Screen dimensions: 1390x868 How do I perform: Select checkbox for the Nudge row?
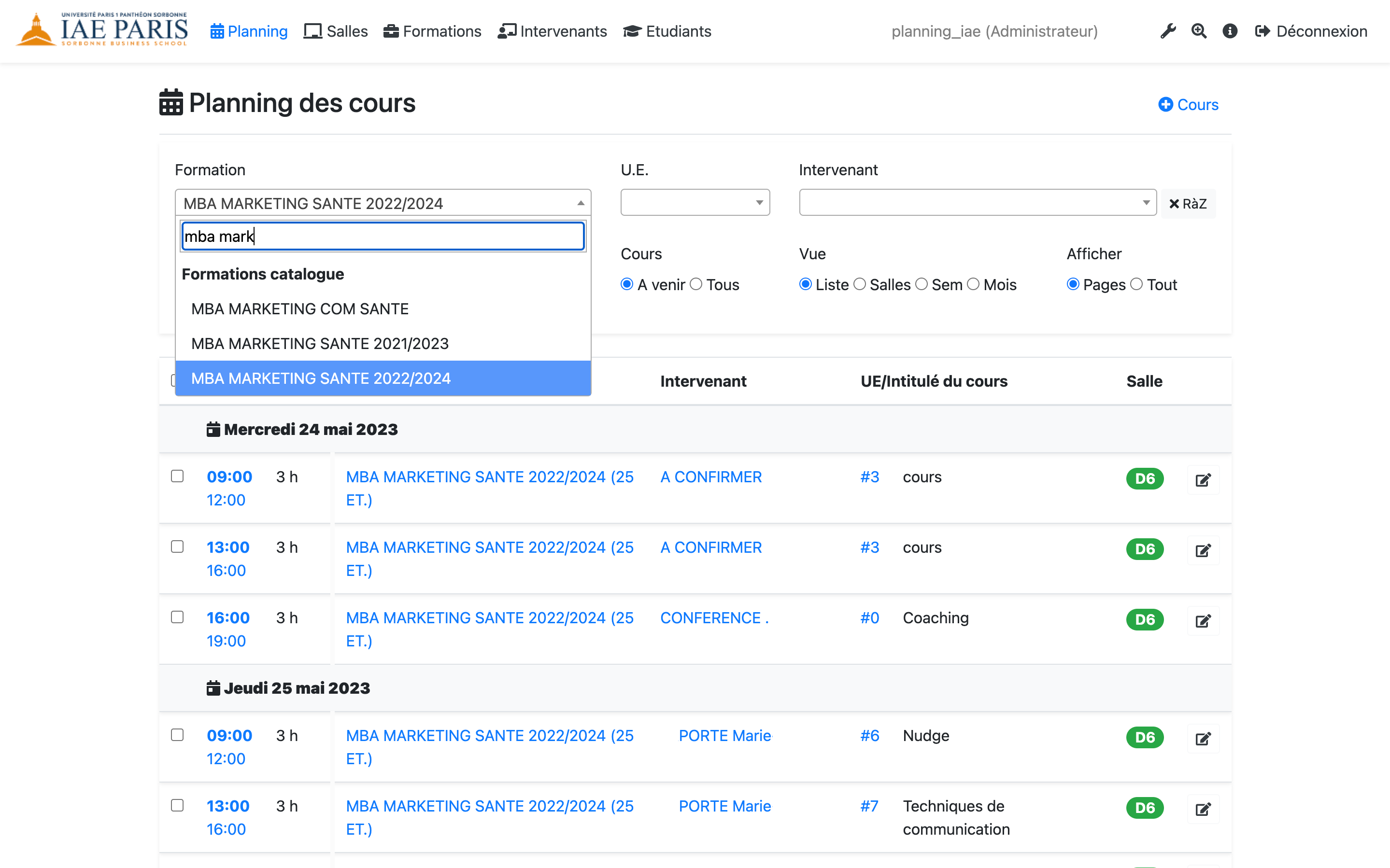point(177,735)
